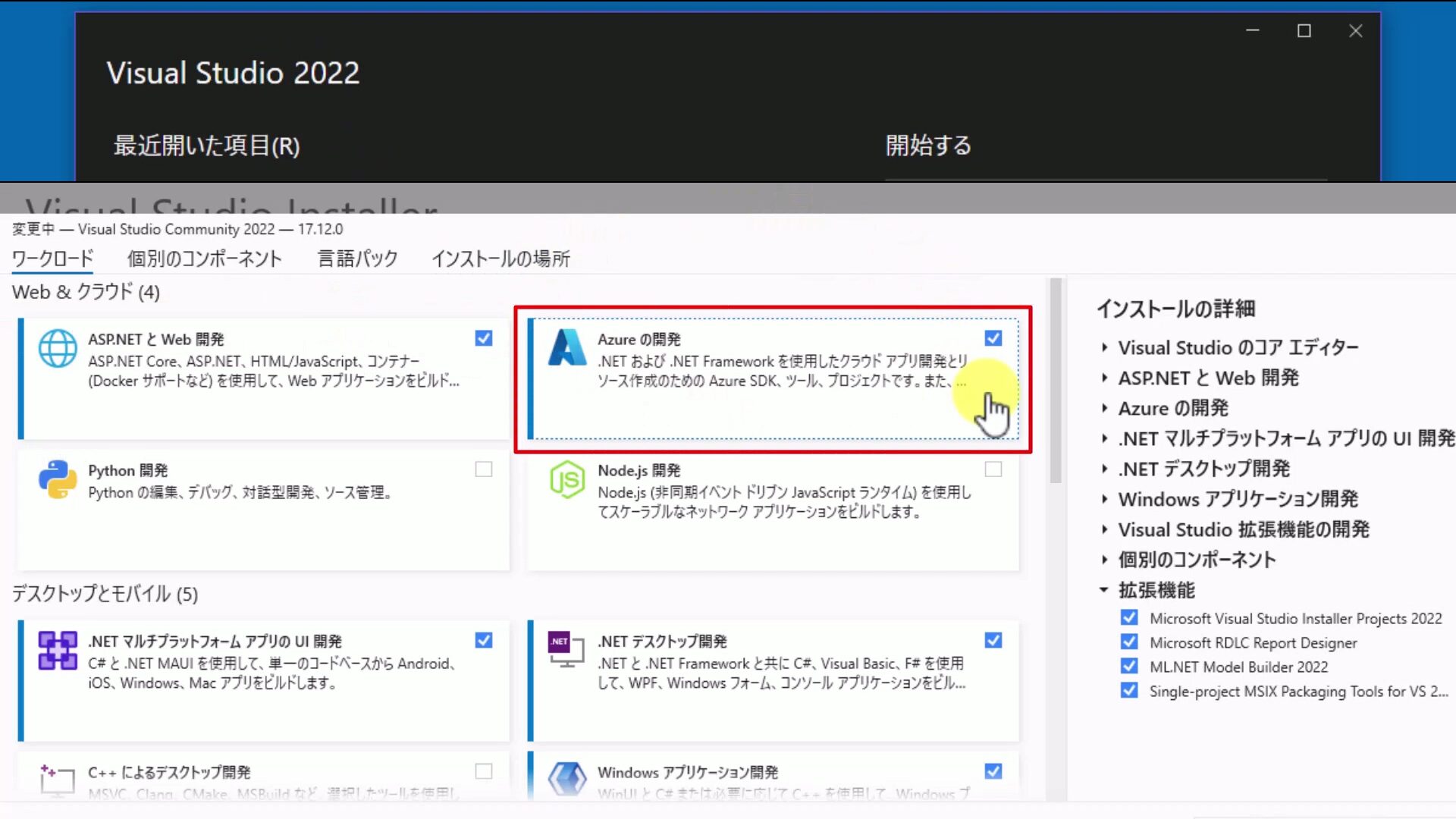Expand Visual Studio 拡張機能の開発 details
Image resolution: width=1456 pixels, height=819 pixels.
click(x=1104, y=529)
